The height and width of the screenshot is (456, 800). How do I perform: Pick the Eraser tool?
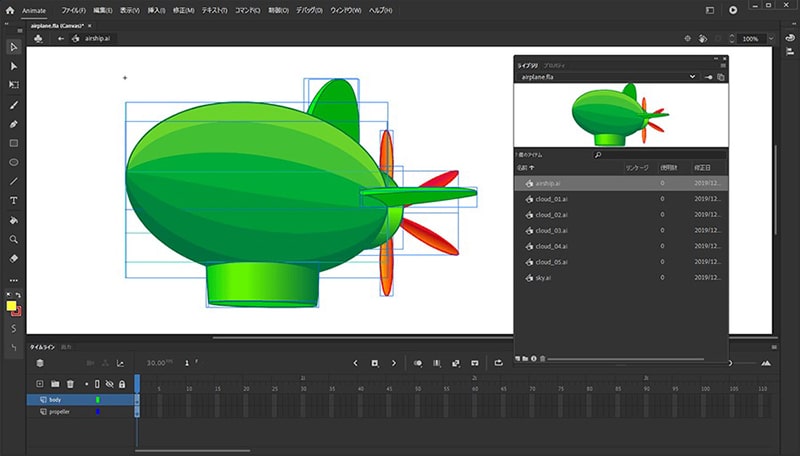[x=14, y=257]
